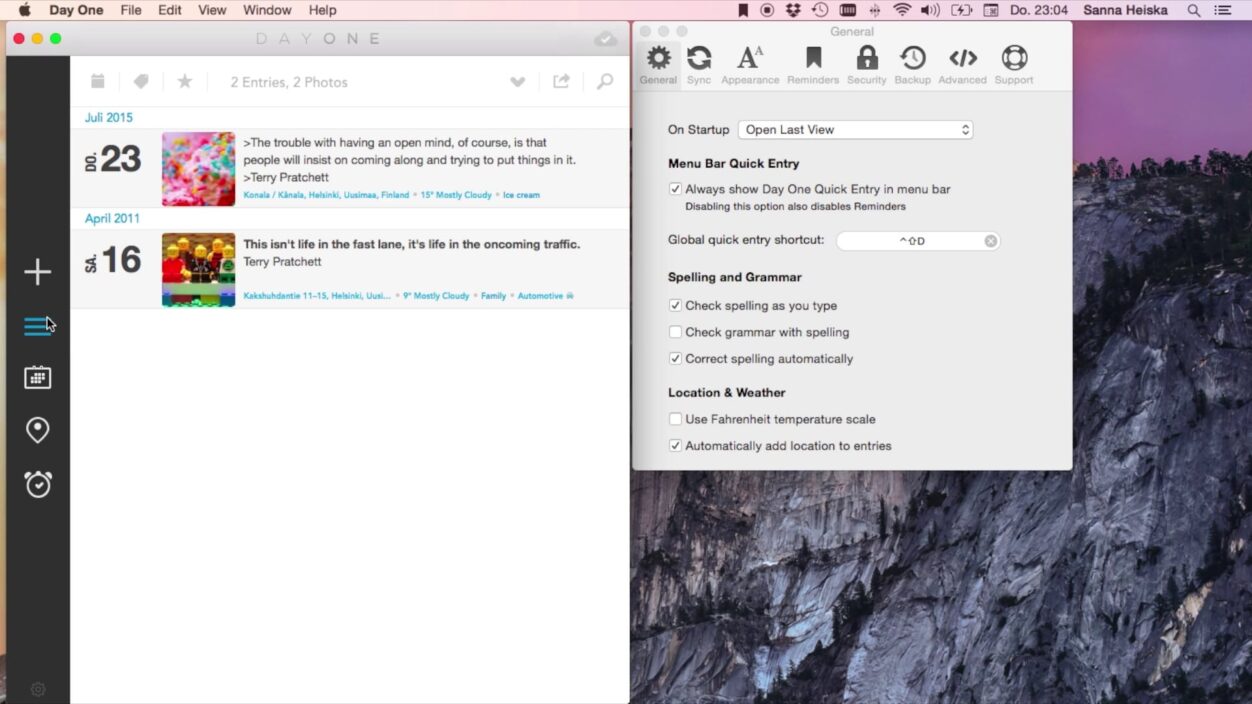Click the Ice cream tag link
The height and width of the screenshot is (704, 1252).
tap(521, 195)
